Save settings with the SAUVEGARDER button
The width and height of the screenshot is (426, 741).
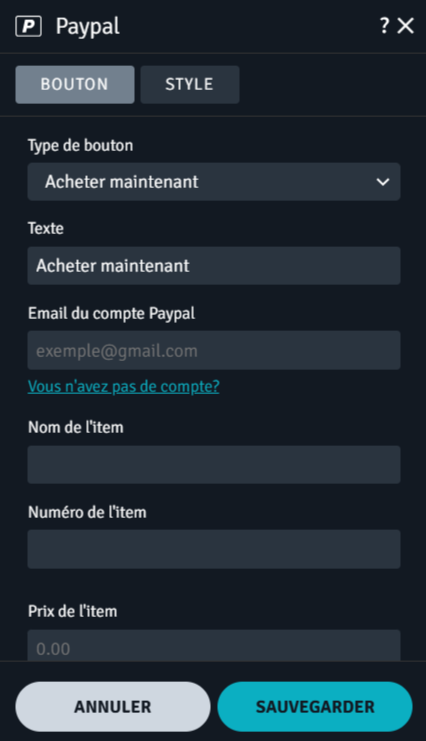click(x=315, y=707)
